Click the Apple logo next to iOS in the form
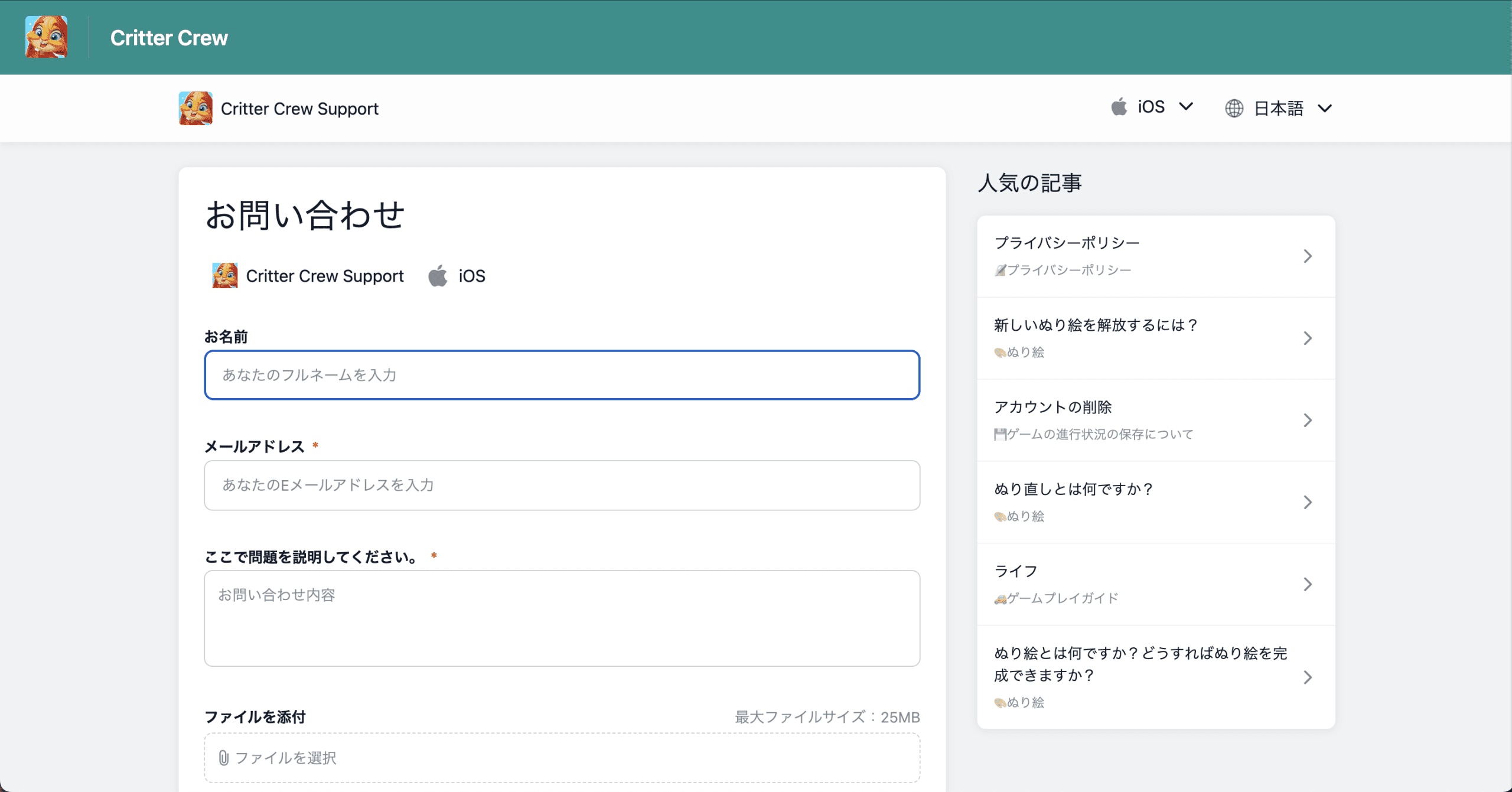1512x792 pixels. coord(438,275)
